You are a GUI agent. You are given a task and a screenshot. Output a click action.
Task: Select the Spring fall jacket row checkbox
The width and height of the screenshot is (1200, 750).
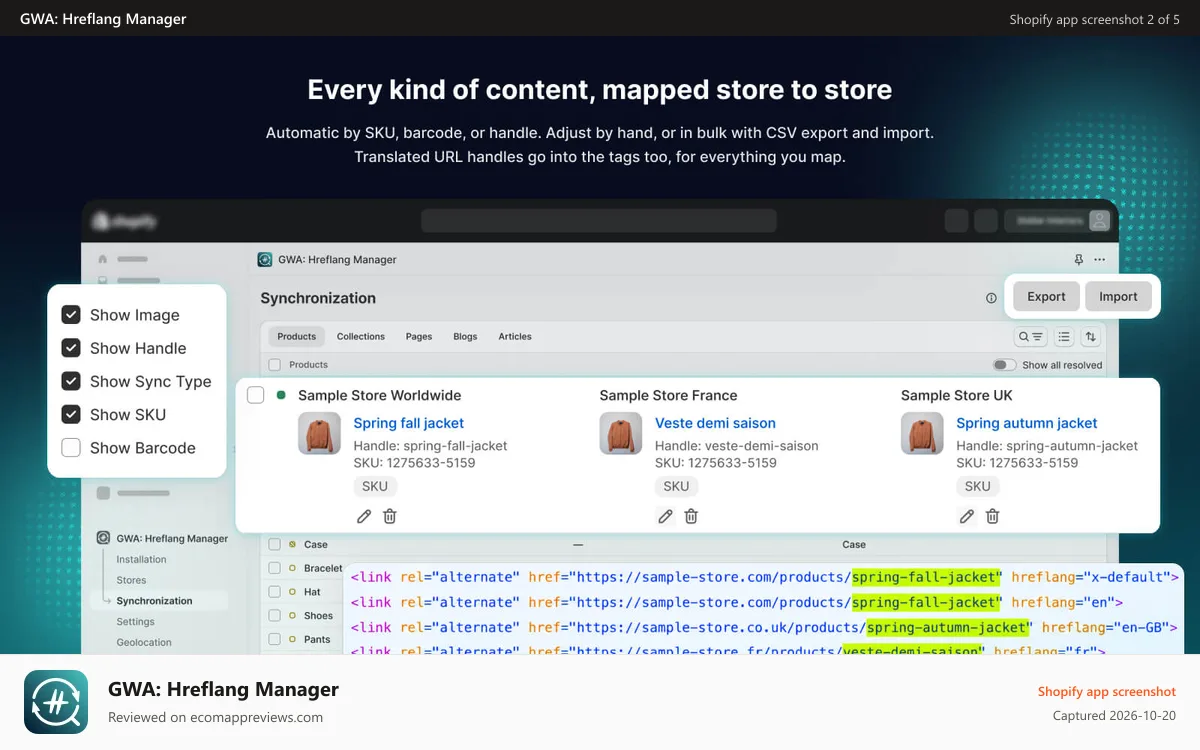(x=256, y=395)
